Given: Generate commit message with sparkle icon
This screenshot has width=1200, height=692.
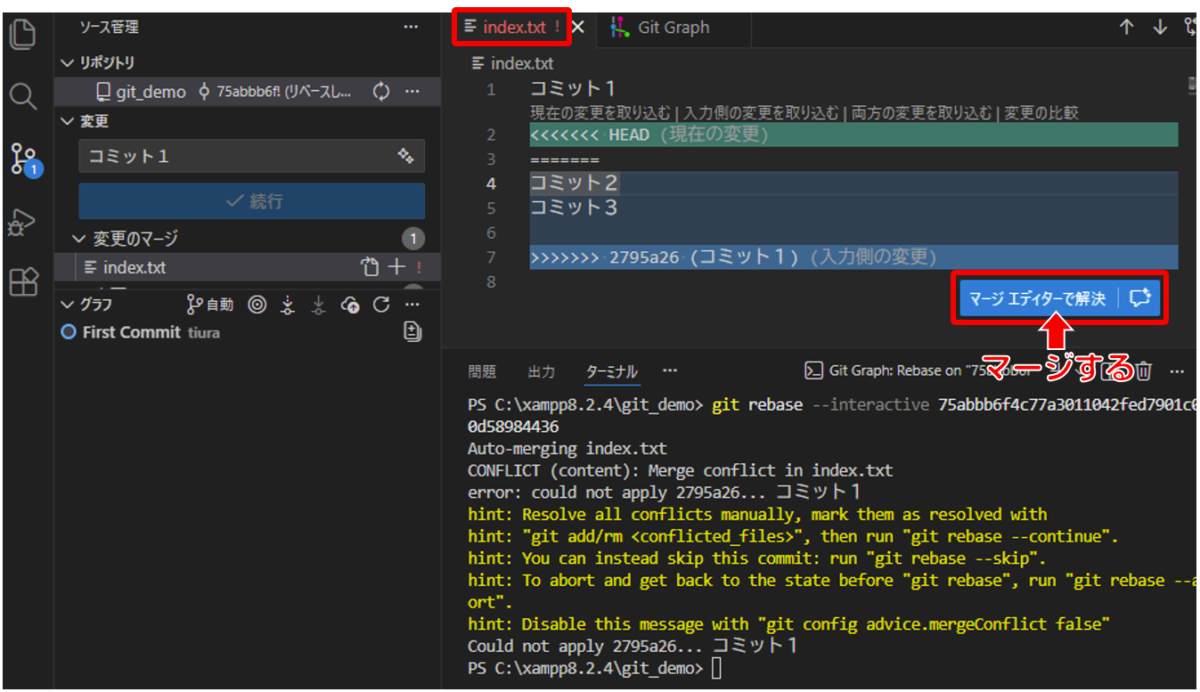Looking at the screenshot, I should click(x=405, y=156).
